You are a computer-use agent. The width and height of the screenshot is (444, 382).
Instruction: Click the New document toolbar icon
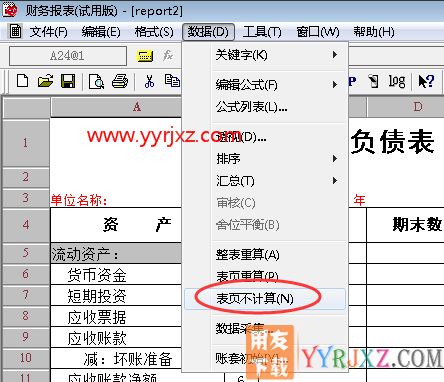(22, 81)
